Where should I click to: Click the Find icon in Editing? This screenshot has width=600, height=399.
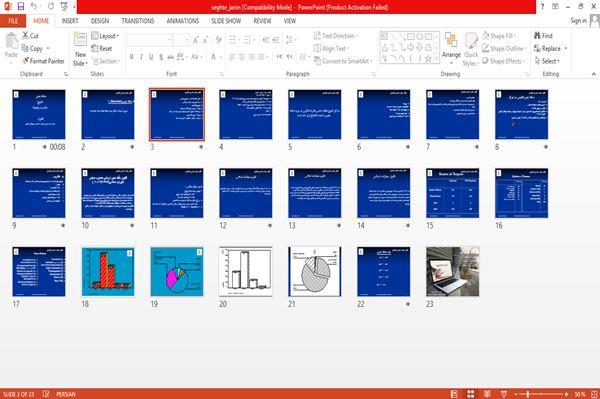click(x=537, y=36)
